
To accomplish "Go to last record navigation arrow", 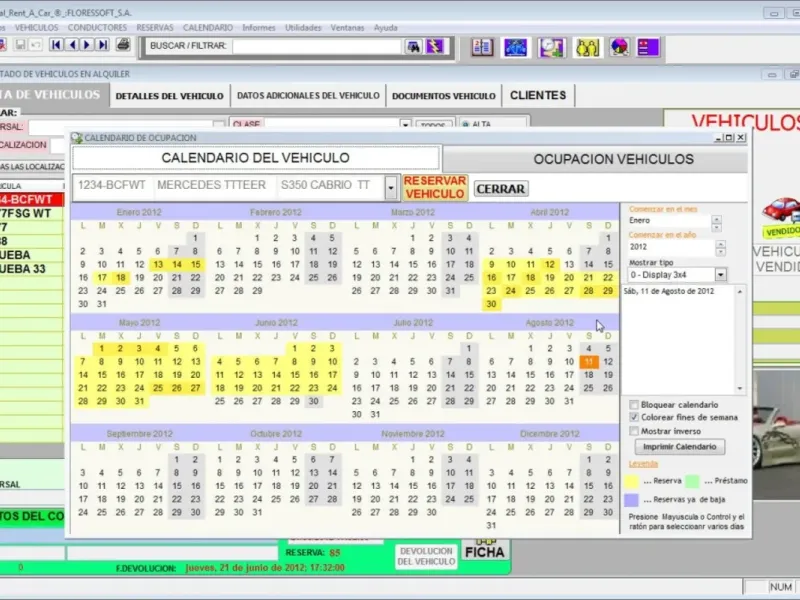I will 103,45.
